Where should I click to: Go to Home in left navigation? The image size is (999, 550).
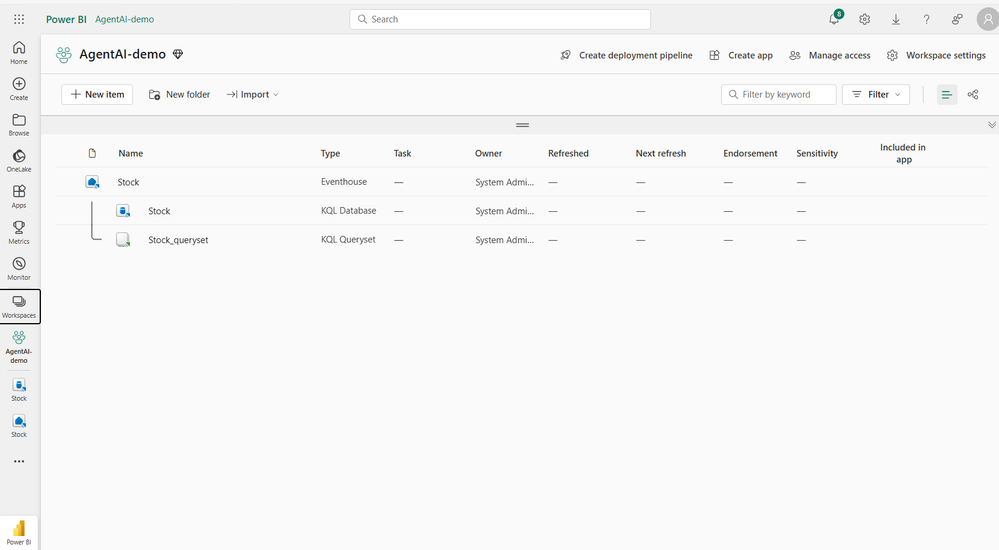click(19, 53)
